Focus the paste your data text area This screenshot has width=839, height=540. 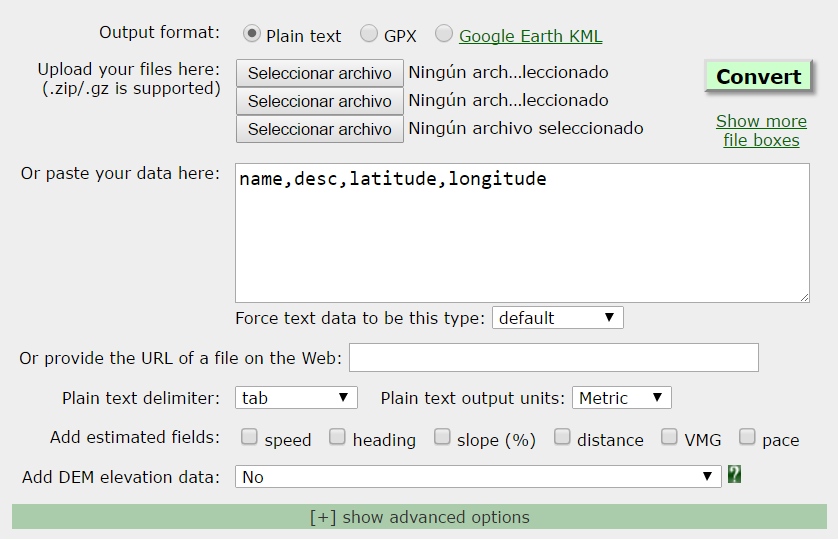point(522,233)
